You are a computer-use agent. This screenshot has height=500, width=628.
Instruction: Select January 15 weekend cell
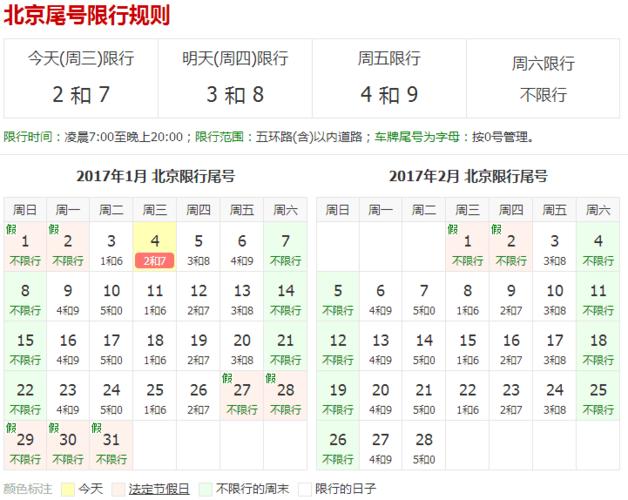click(x=25, y=346)
